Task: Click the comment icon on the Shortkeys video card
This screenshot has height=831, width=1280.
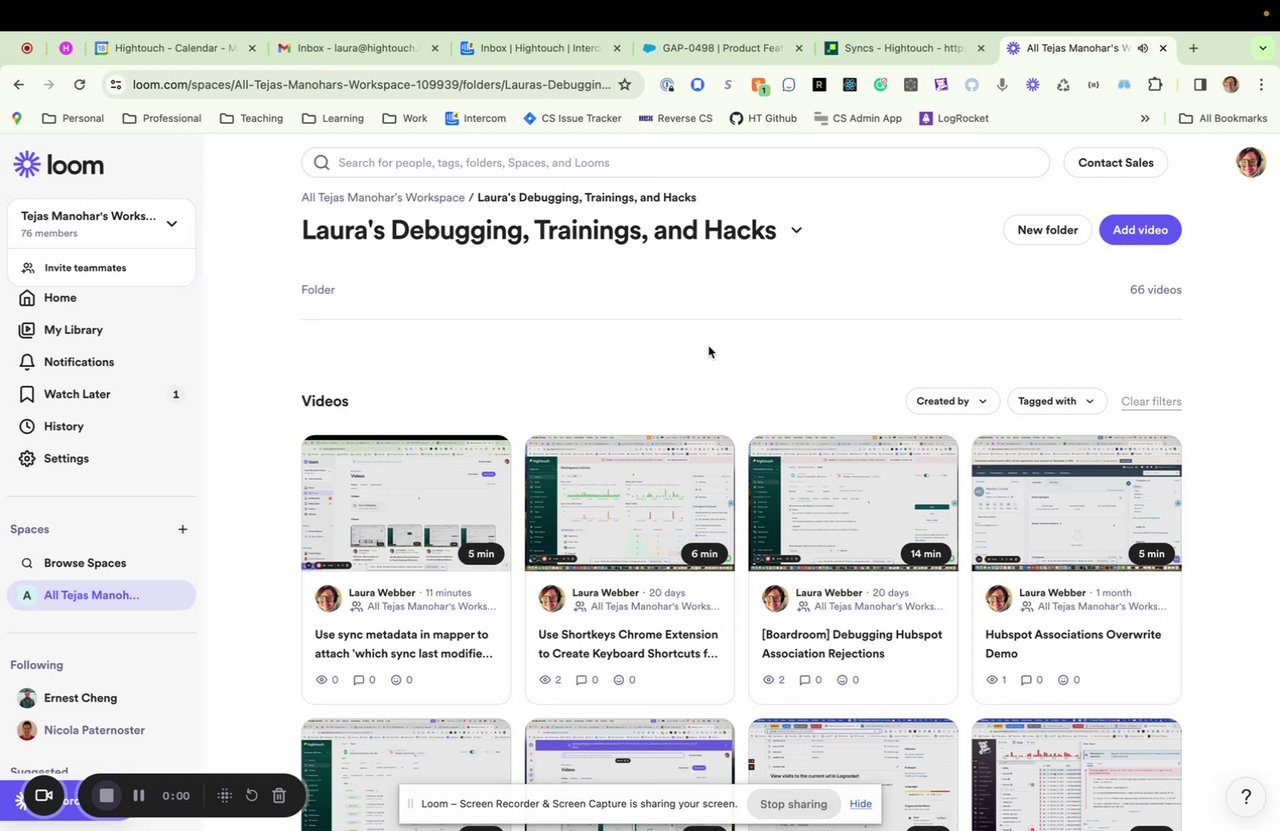Action: coord(583,680)
